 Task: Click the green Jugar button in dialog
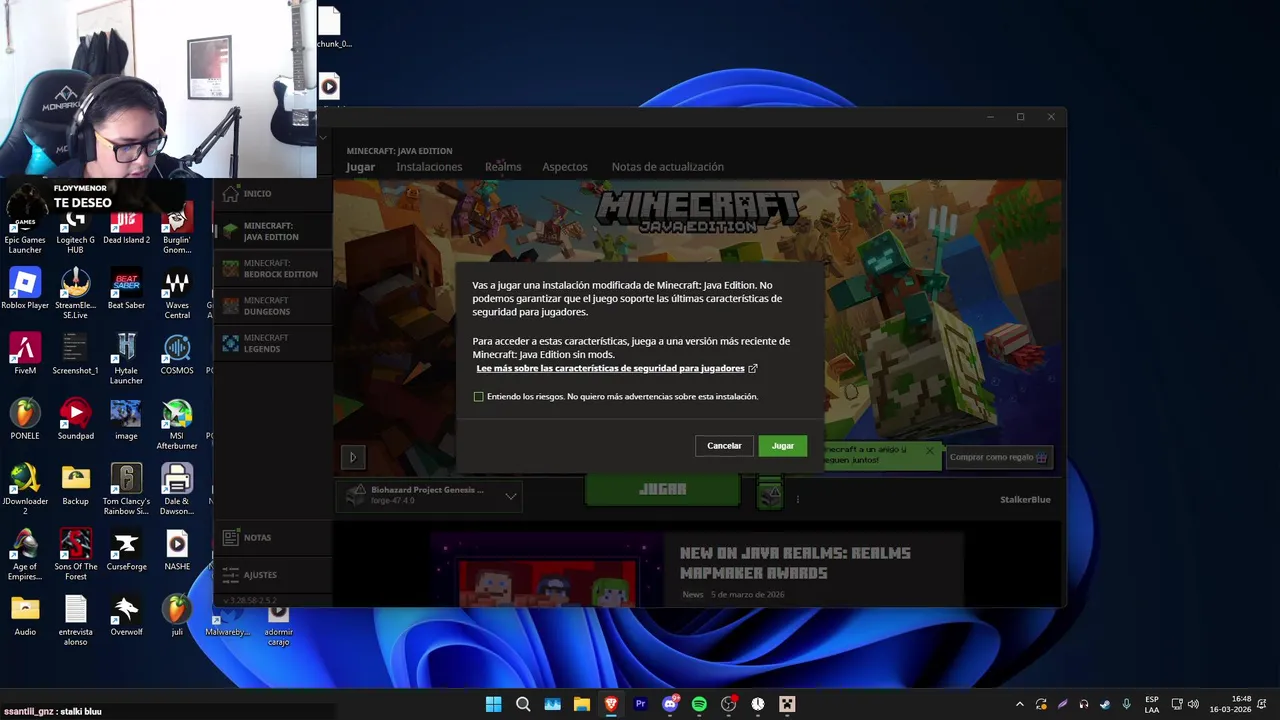782,446
